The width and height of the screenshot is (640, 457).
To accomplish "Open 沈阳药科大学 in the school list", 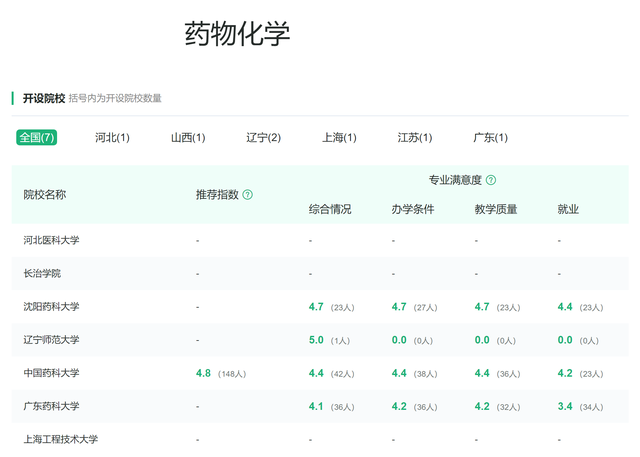I will pos(51,307).
